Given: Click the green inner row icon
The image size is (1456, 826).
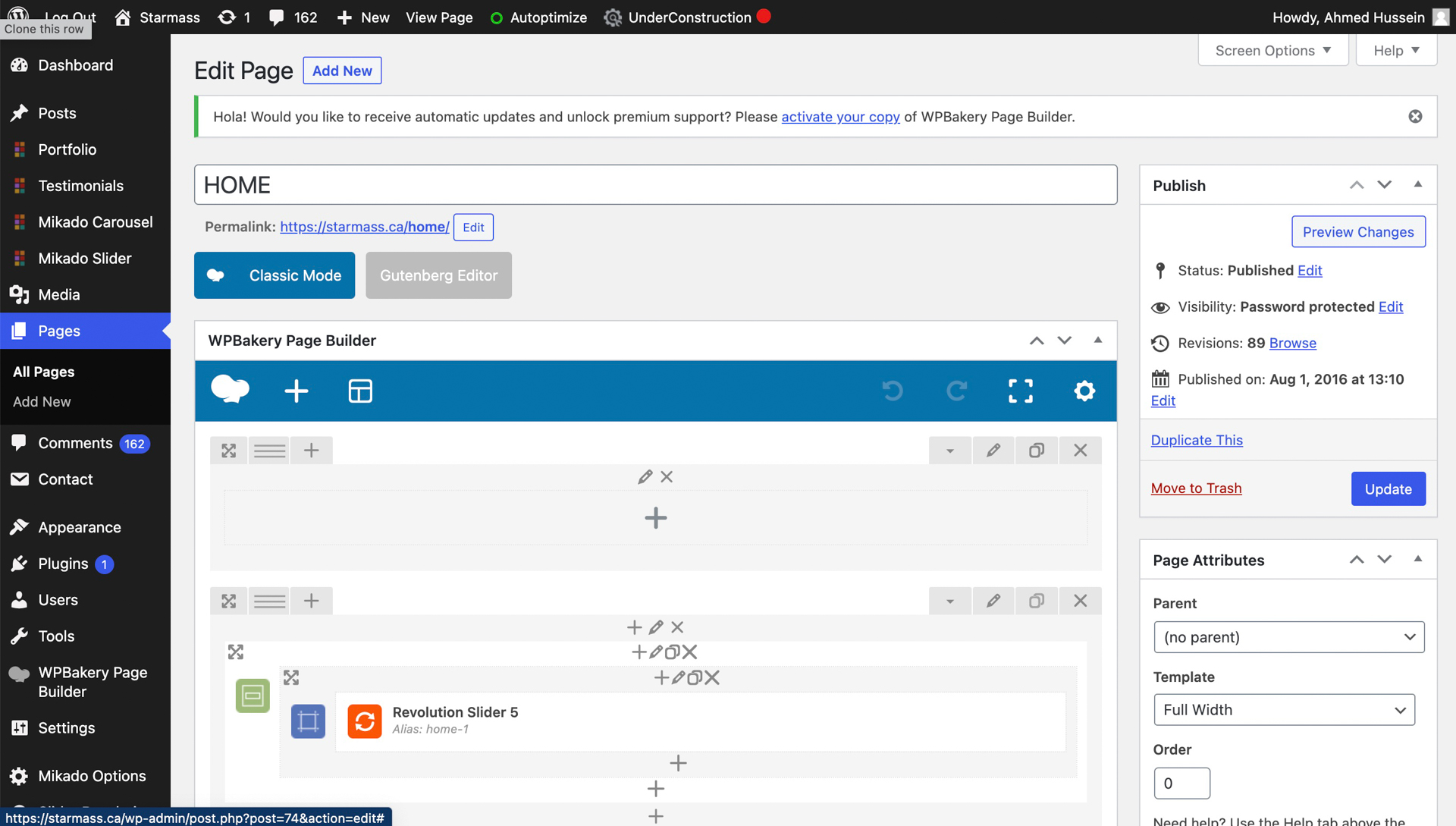Looking at the screenshot, I should (253, 695).
